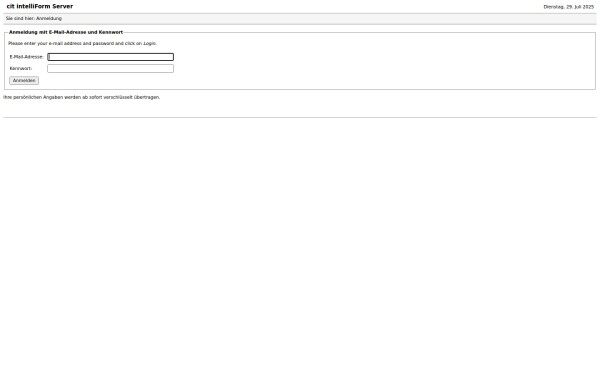Select the date text 'Dienstag, 29. Juli 2025'

pos(569,7)
